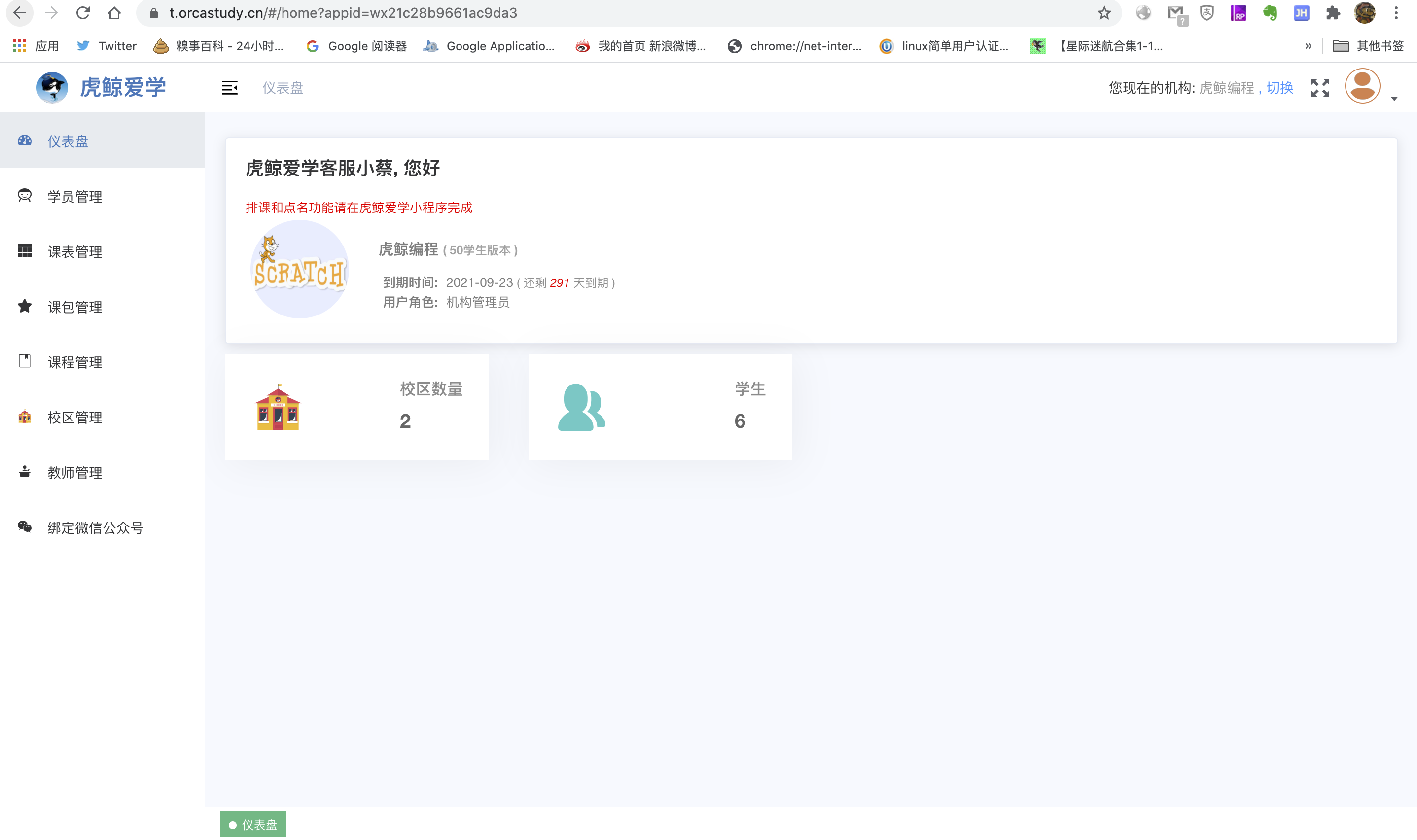Click the browser home icon
The height and width of the screenshot is (840, 1417).
pos(114,12)
